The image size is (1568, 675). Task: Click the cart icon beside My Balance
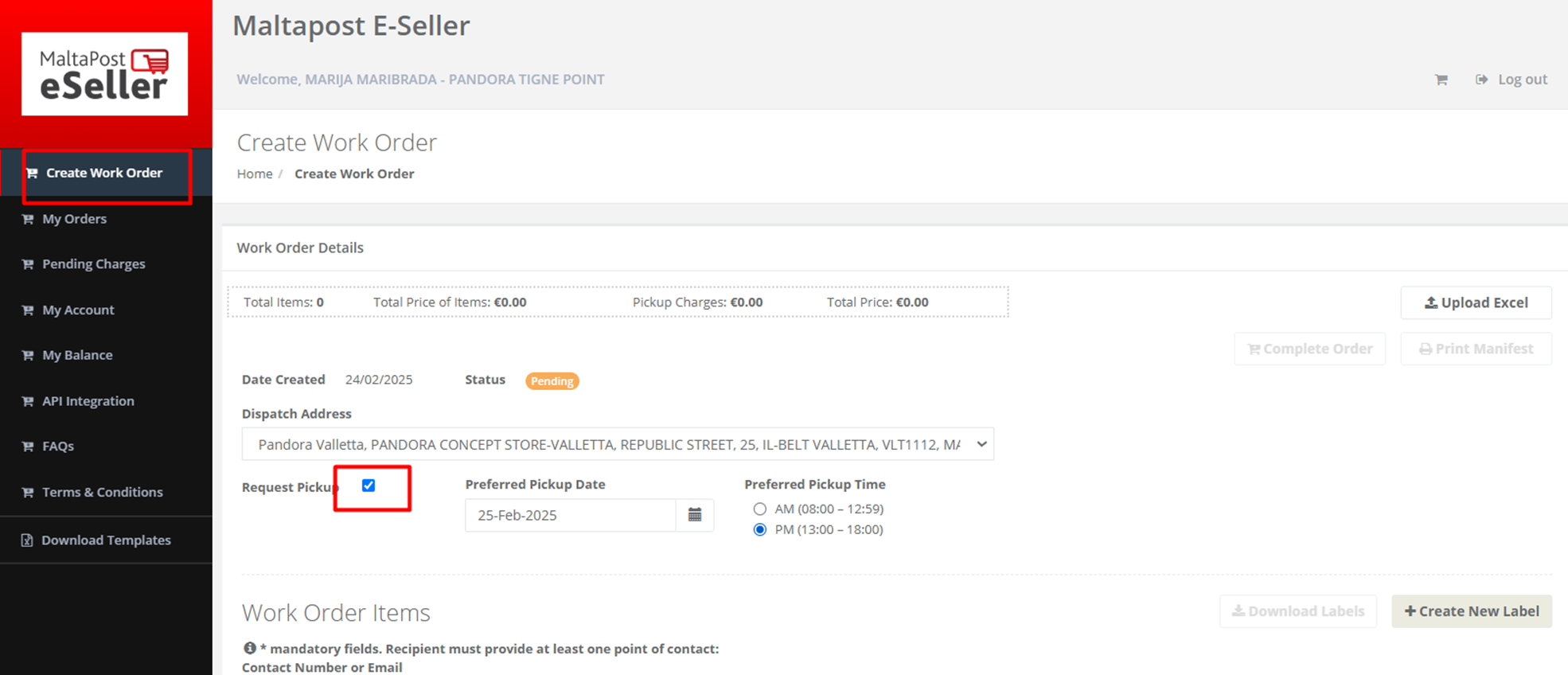tap(28, 355)
